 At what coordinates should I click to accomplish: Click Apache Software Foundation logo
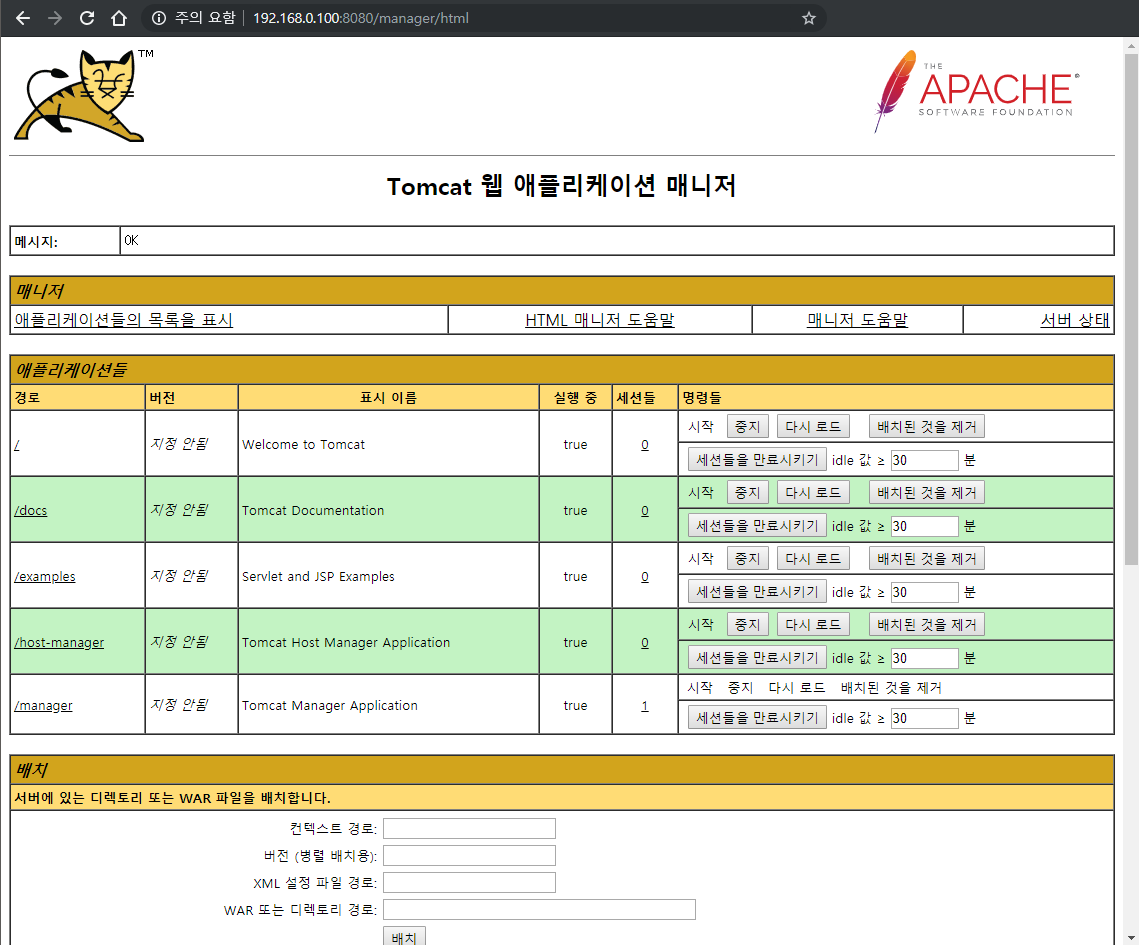[976, 91]
